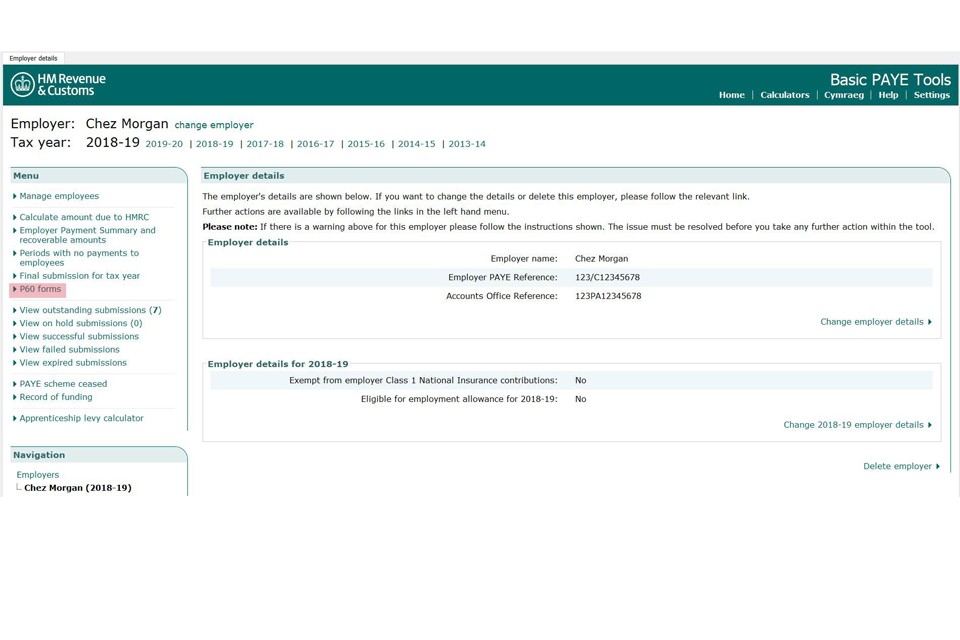This screenshot has width=960, height=640.
Task: Open Employer Payment Summary and recoverable amounts
Action: tap(88, 235)
